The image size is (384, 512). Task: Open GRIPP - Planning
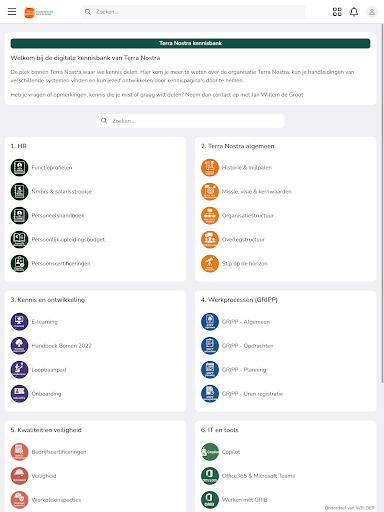pyautogui.click(x=244, y=370)
